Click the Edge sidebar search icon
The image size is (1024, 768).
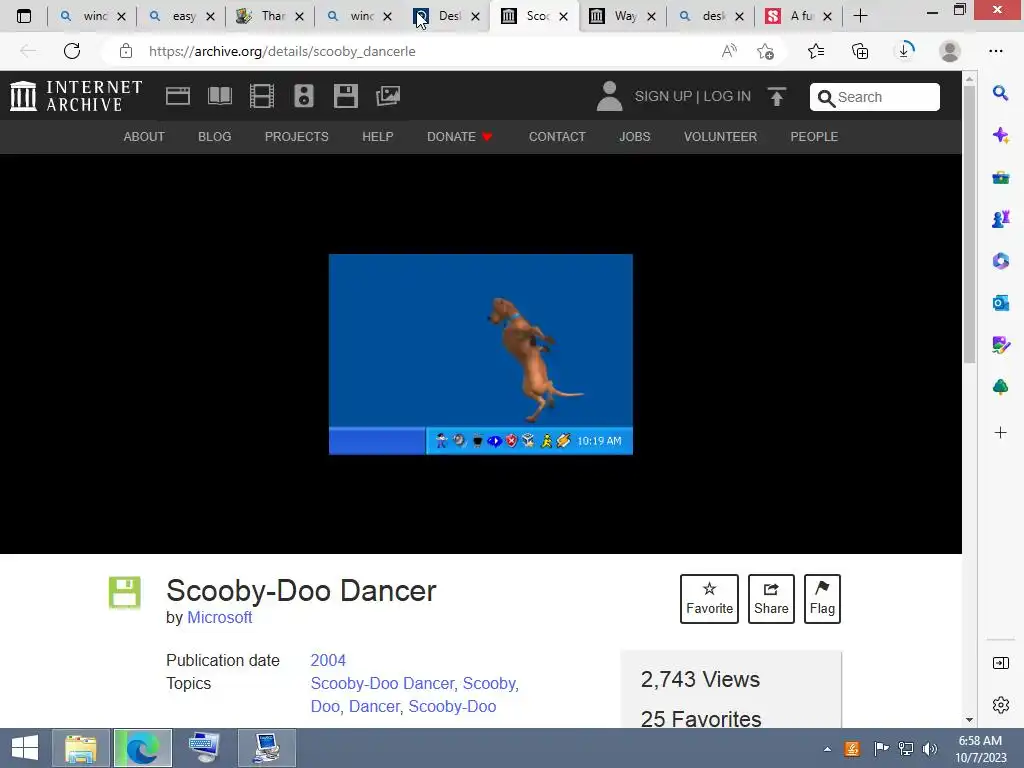pyautogui.click(x=1000, y=93)
